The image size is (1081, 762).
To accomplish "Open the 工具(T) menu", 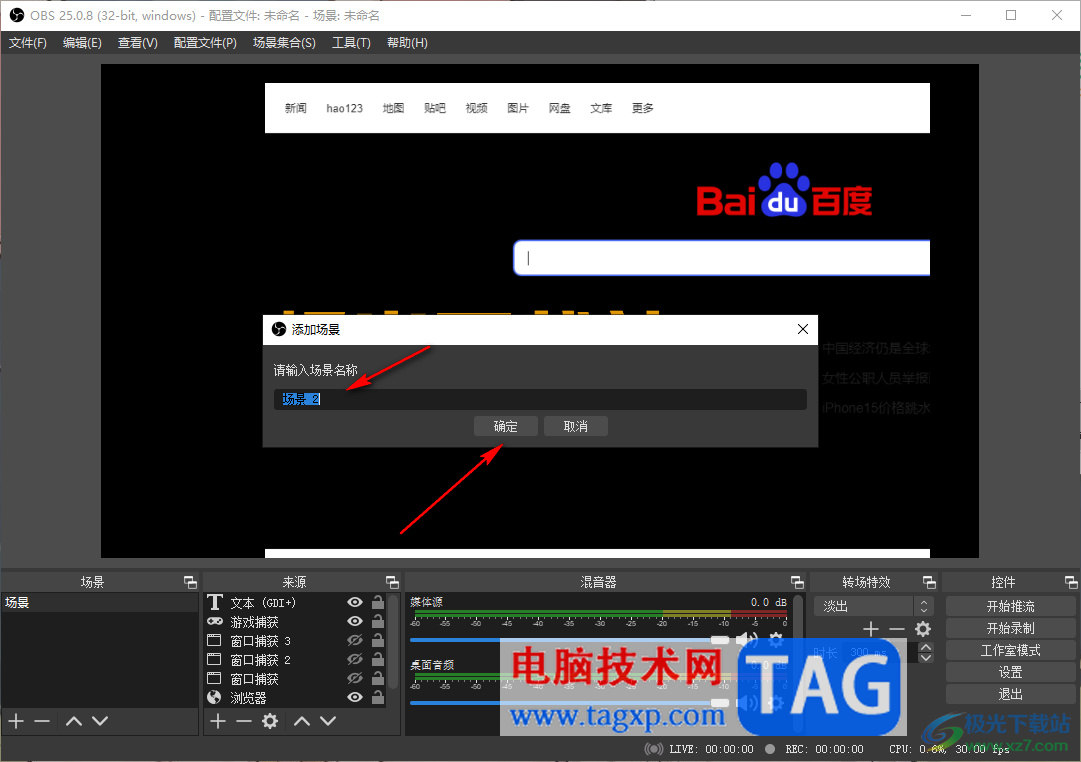I will pos(351,43).
